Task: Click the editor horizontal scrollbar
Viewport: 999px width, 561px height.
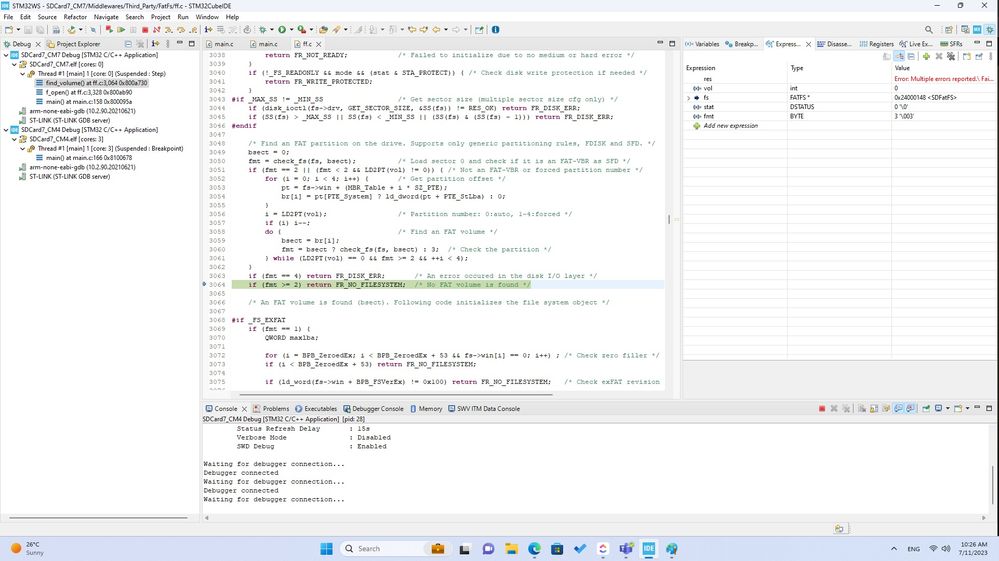Action: pos(396,394)
